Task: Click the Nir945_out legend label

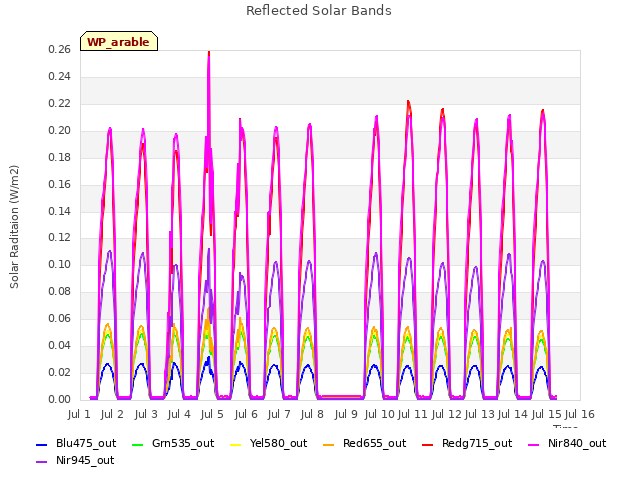Action: pos(85,460)
